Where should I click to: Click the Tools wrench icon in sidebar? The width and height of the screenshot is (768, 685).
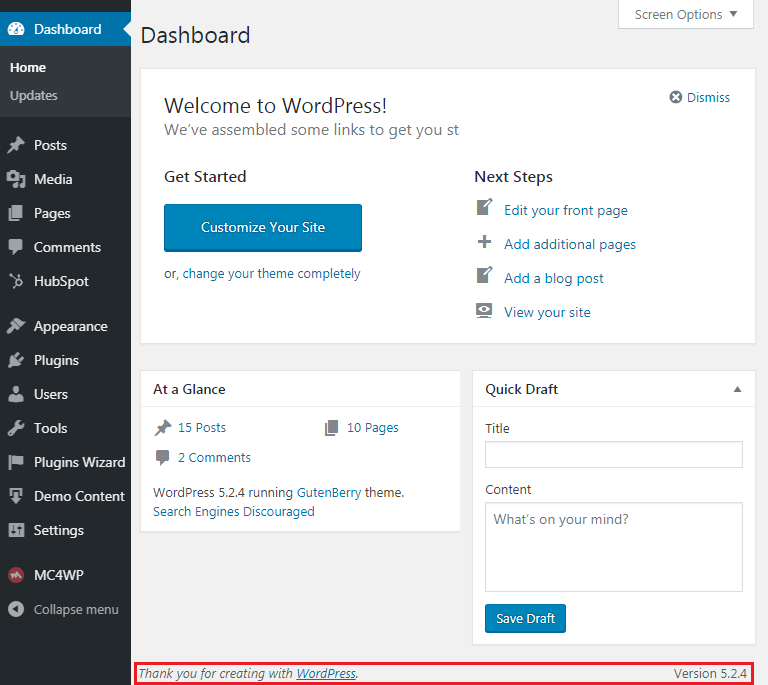16,428
